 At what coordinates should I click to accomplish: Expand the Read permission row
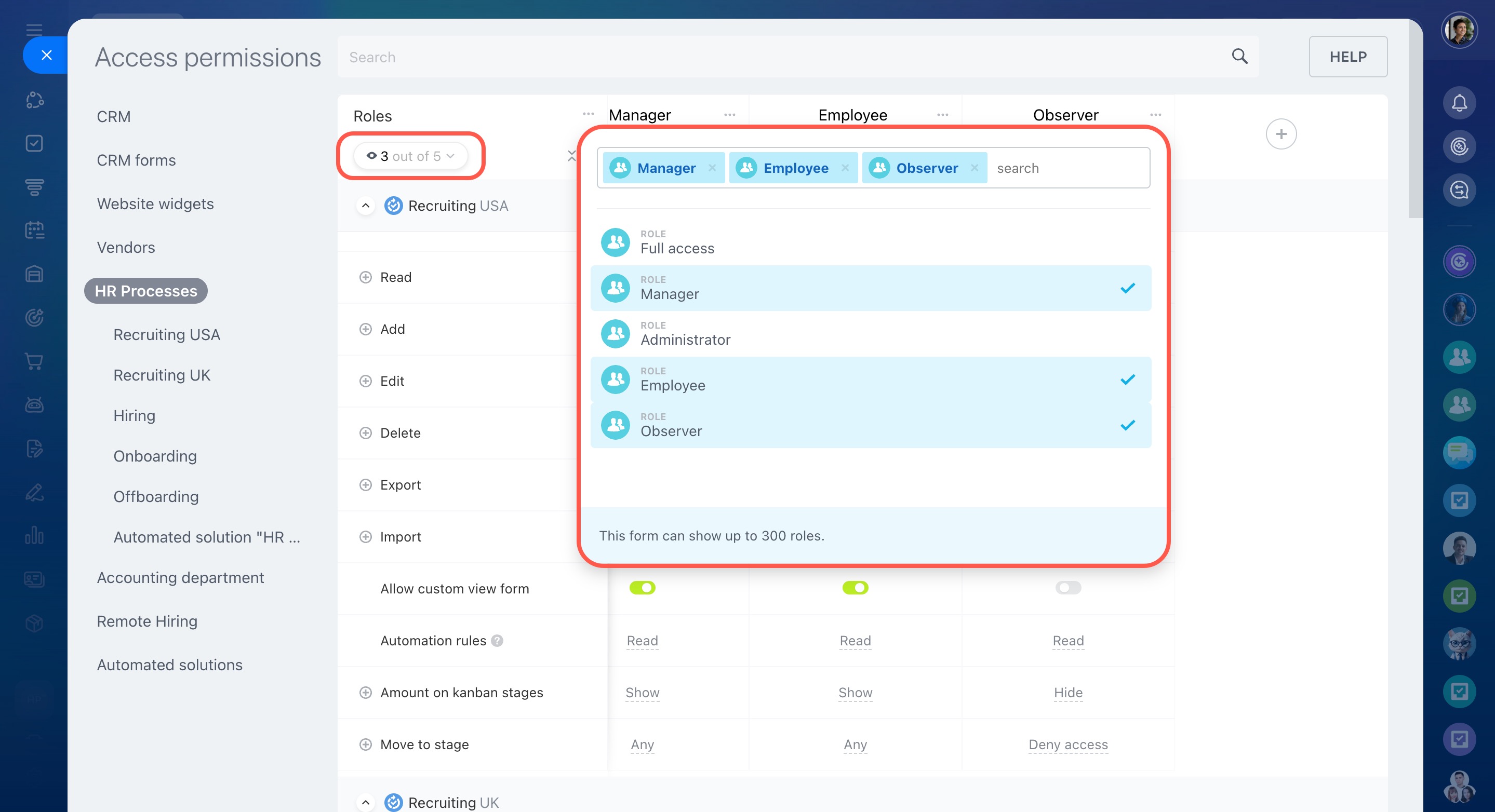[365, 277]
